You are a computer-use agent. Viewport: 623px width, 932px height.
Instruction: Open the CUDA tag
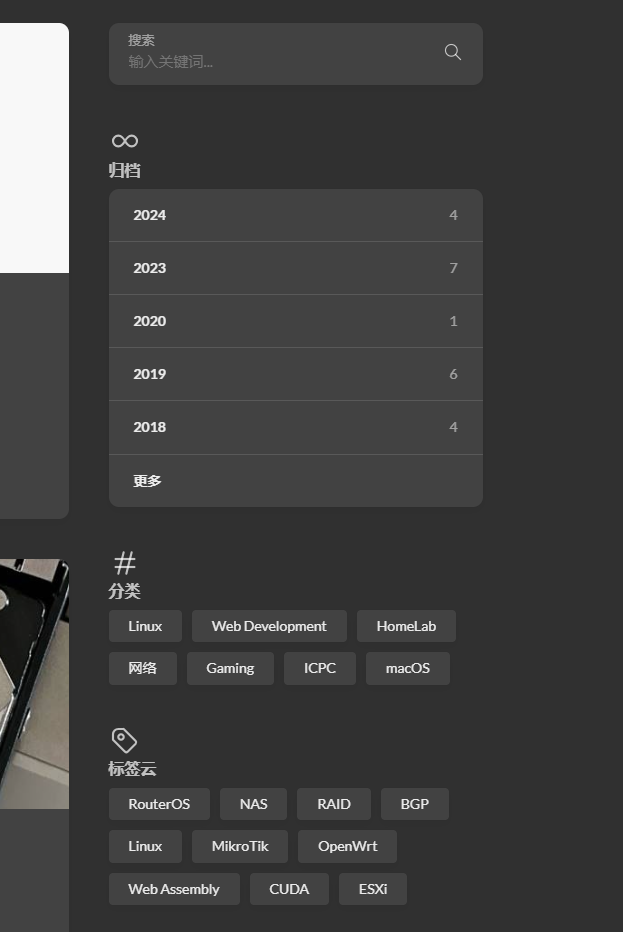[289, 889]
